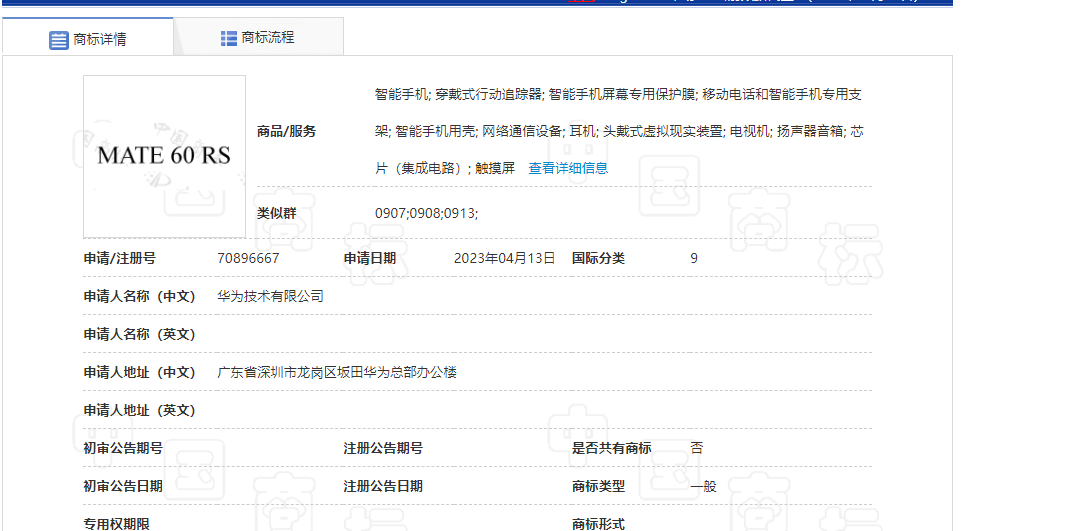Click the 商标流程 tab grid icon
The image size is (1079, 531).
pyautogui.click(x=228, y=39)
